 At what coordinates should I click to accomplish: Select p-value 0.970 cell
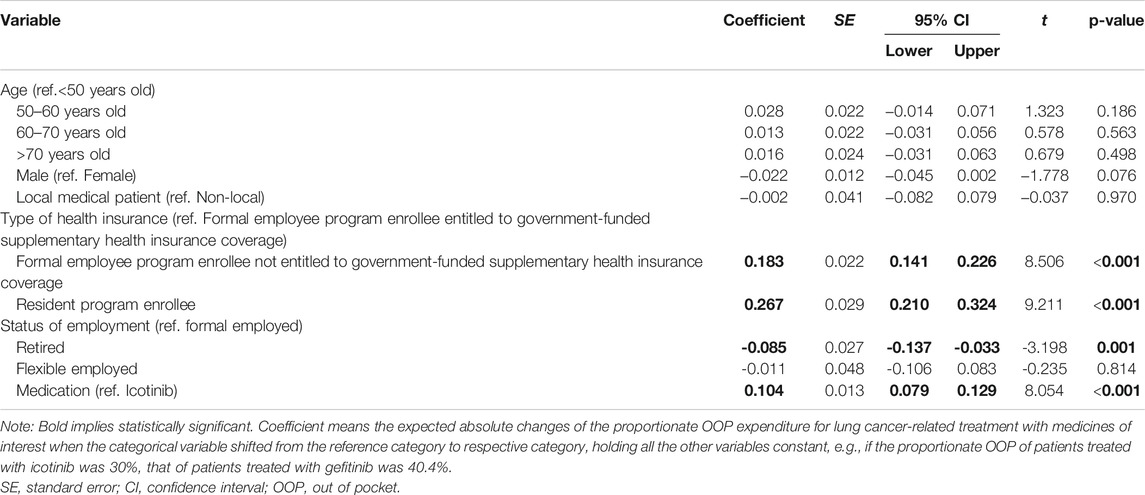click(1117, 197)
